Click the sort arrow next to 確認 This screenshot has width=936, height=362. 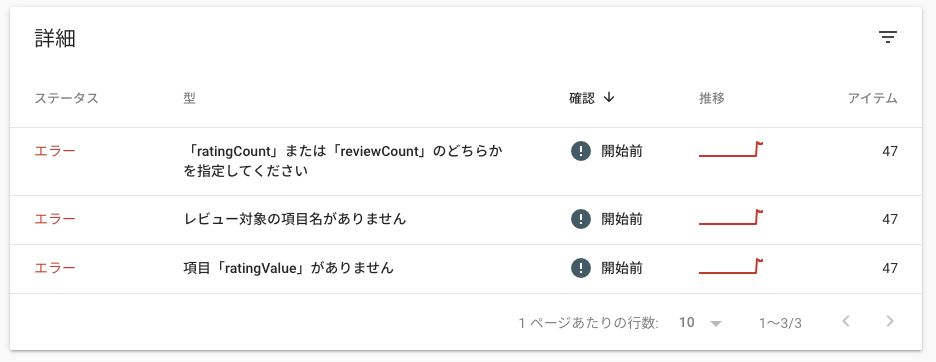pyautogui.click(x=609, y=99)
